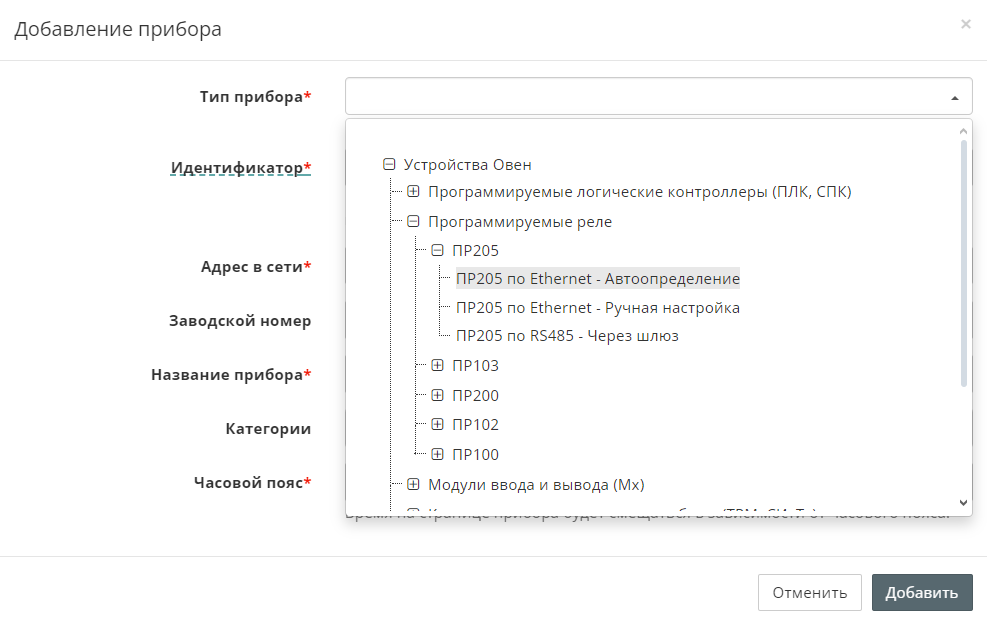This screenshot has width=987, height=626.
Task: Expand the ПР102 tree node
Action: coord(437,424)
